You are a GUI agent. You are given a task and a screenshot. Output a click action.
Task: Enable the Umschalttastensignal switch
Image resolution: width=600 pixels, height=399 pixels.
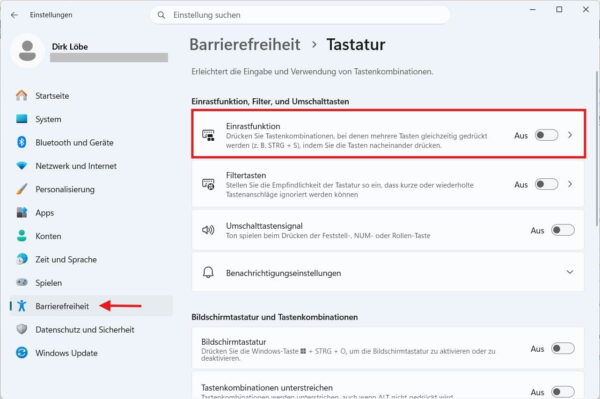pos(562,230)
